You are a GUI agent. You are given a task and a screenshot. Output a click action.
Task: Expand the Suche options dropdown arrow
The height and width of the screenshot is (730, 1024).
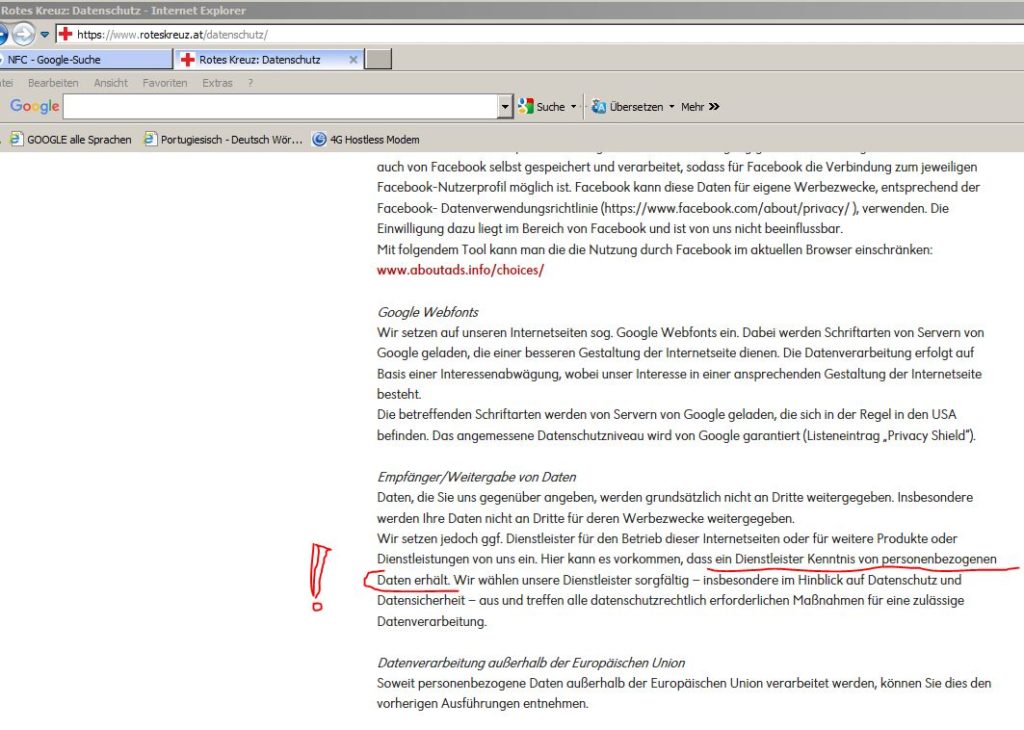[573, 106]
